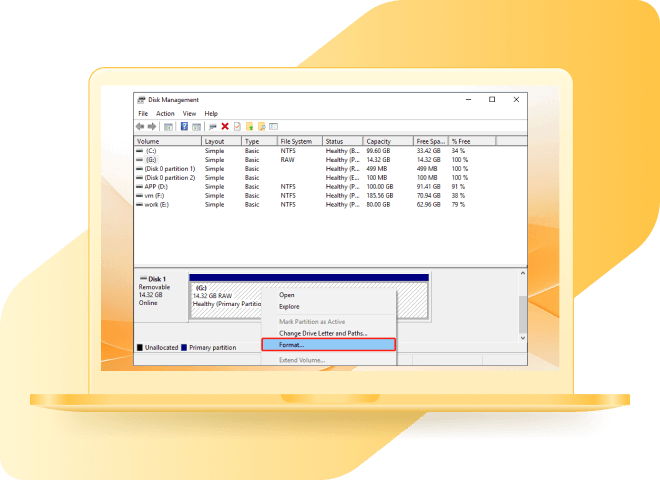Select the vm (F:) volume row
Screen dimensions: 660x480
point(330,195)
